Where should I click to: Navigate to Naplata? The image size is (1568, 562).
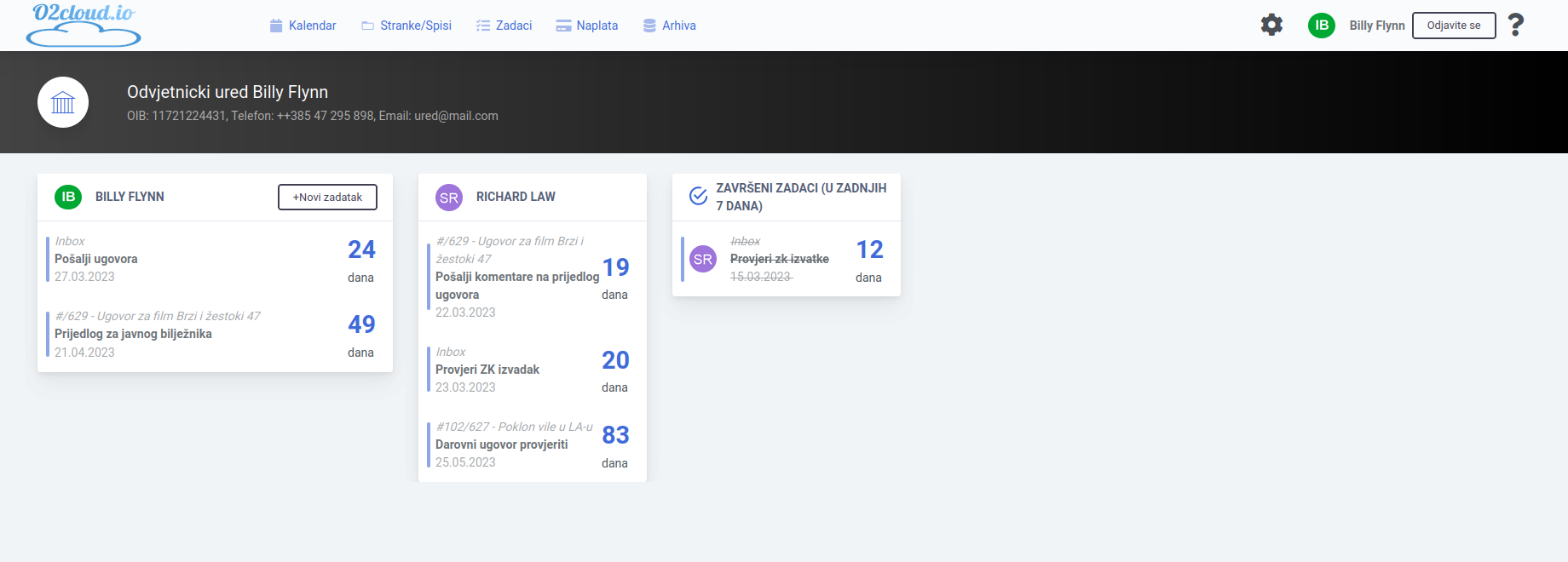[587, 26]
